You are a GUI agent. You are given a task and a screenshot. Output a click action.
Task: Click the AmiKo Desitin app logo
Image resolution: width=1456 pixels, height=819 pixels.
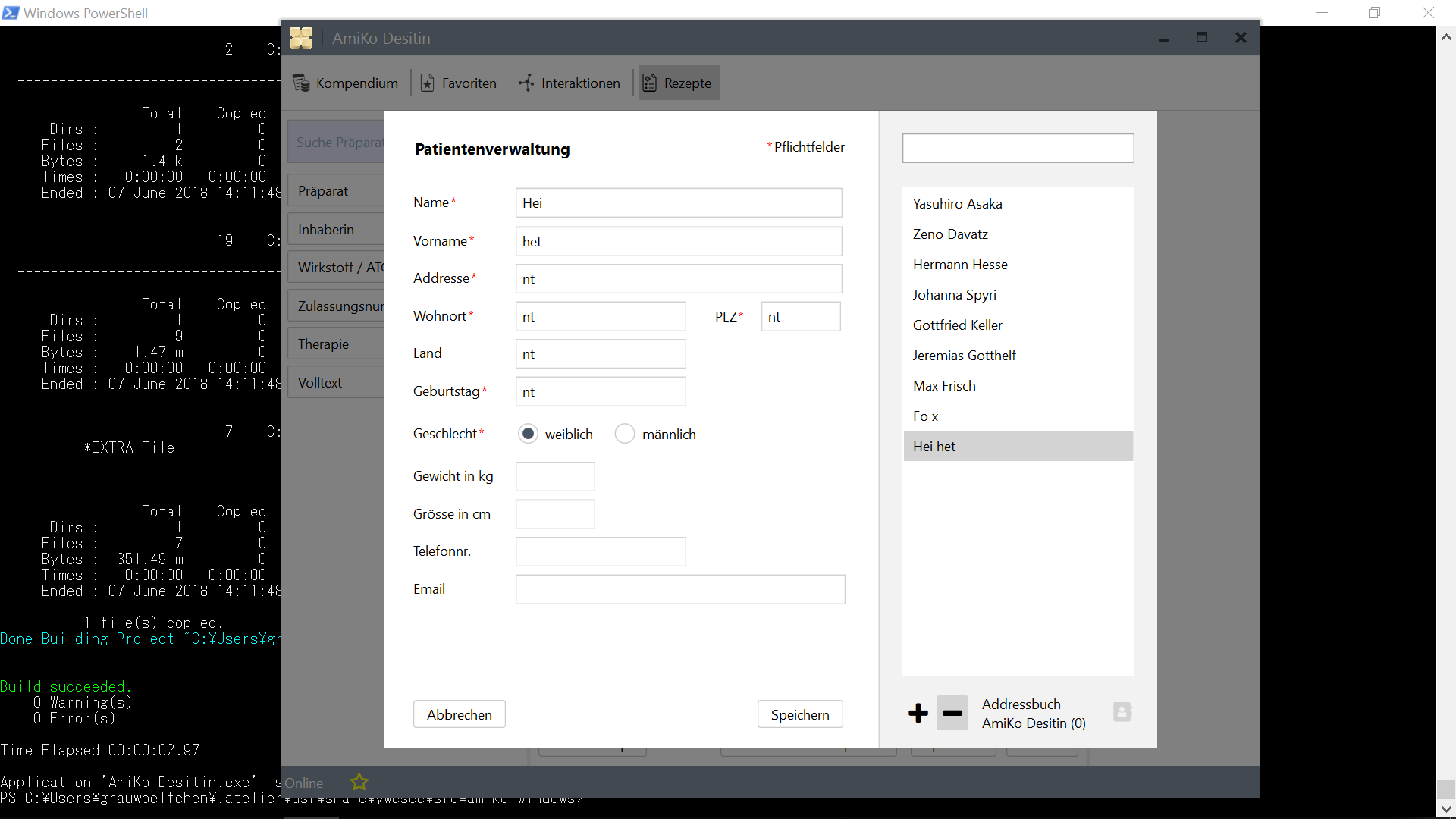[x=301, y=38]
